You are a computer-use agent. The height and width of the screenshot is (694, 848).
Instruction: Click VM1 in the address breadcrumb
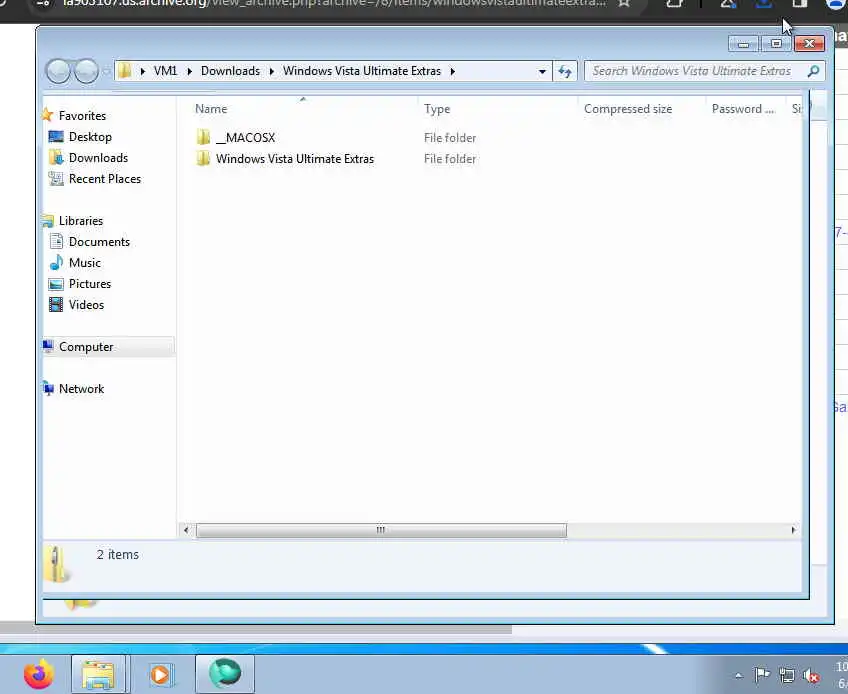(x=165, y=71)
